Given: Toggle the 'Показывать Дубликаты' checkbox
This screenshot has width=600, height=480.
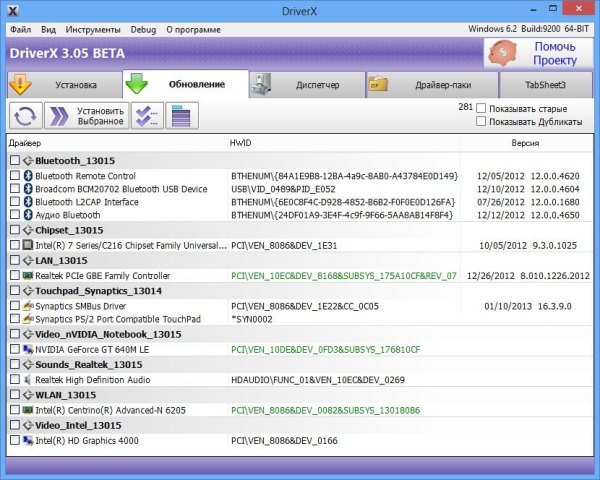Looking at the screenshot, I should click(x=482, y=121).
